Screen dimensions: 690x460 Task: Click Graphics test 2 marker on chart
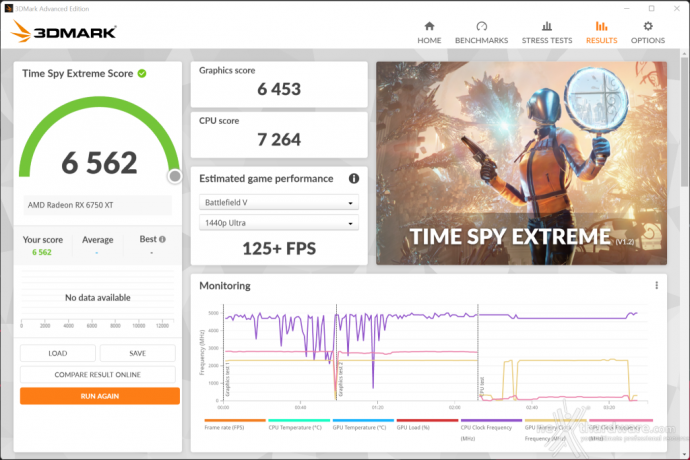click(340, 379)
